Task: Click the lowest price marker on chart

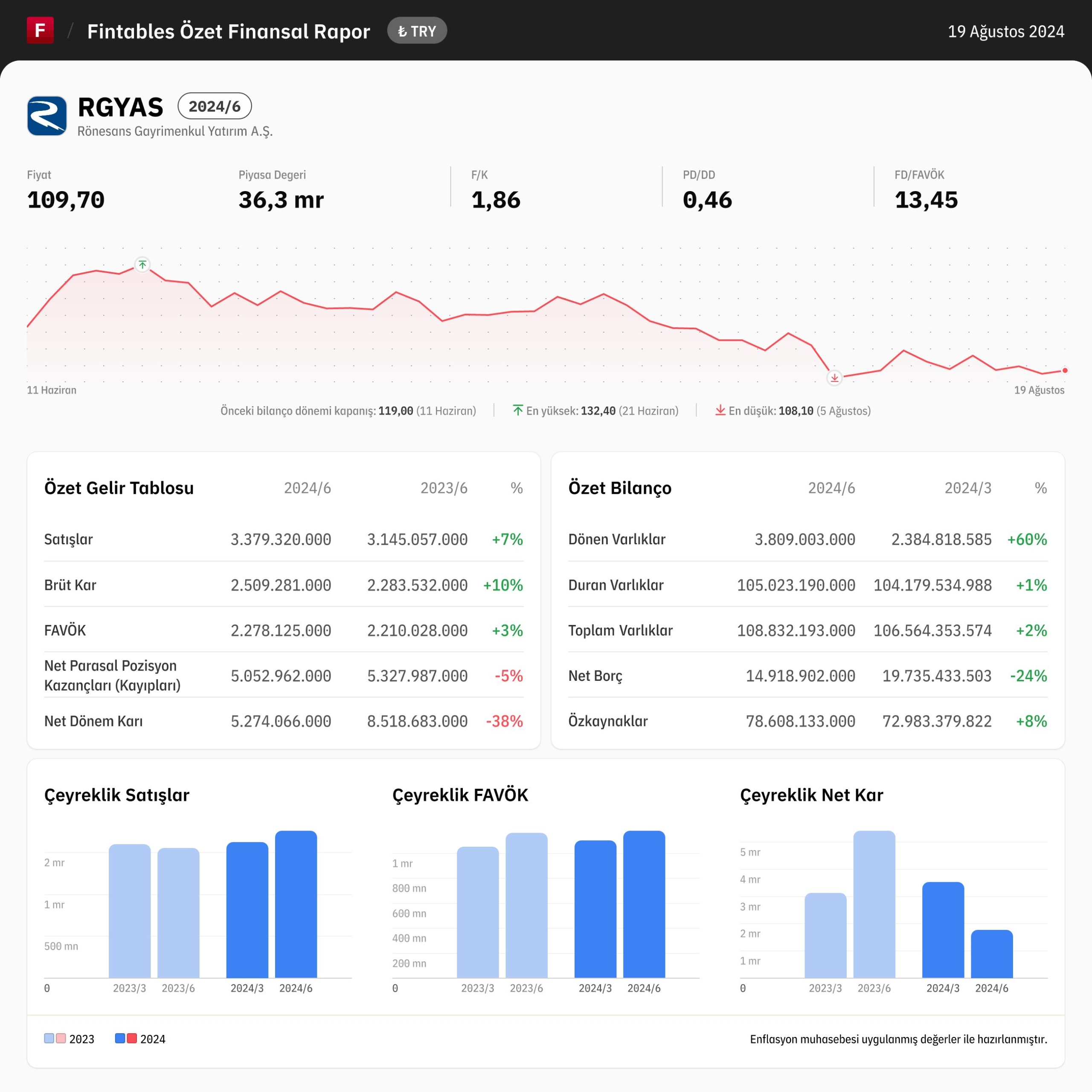Action: (x=834, y=378)
